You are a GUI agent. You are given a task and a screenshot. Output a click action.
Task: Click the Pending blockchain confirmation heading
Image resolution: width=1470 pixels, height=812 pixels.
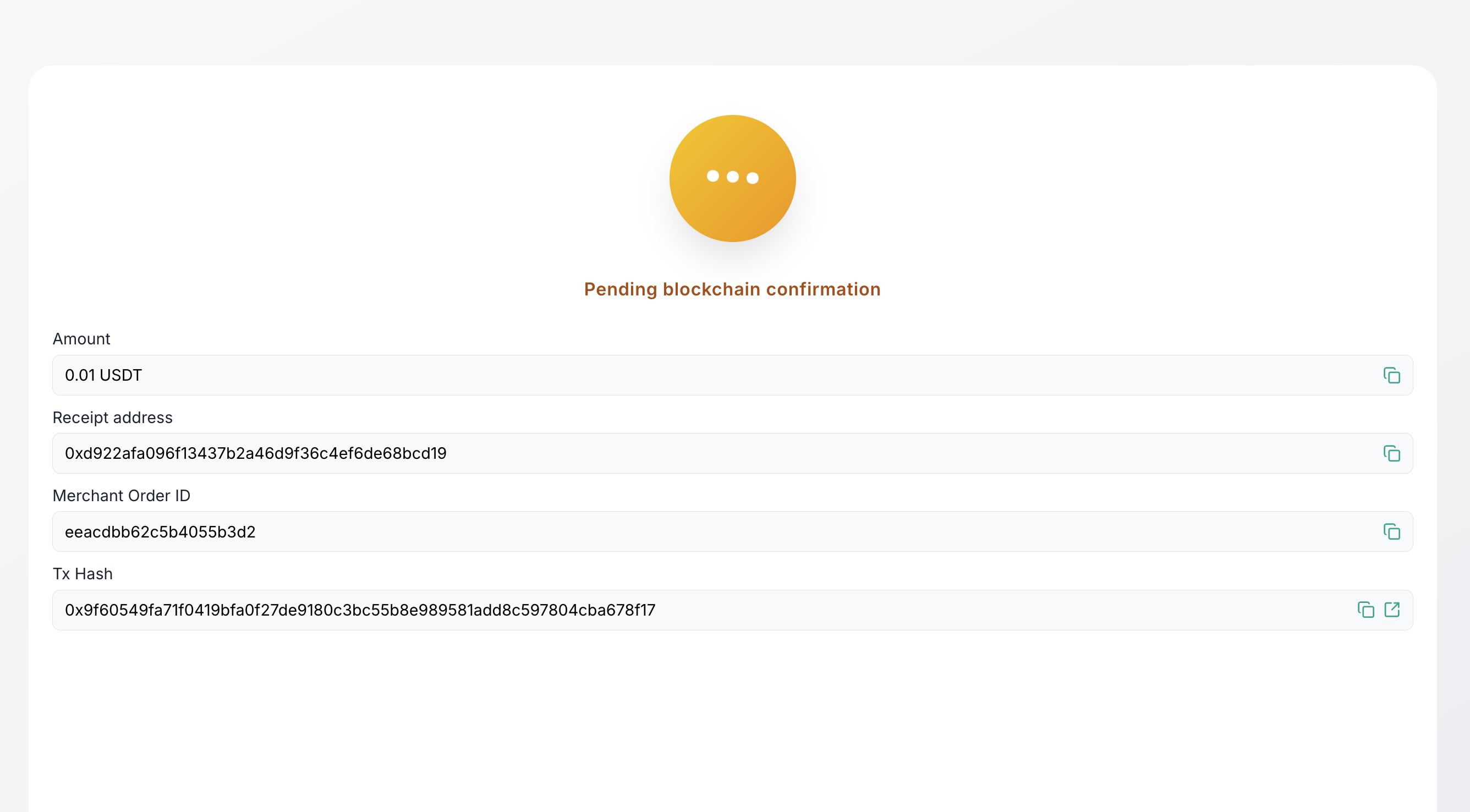click(733, 289)
